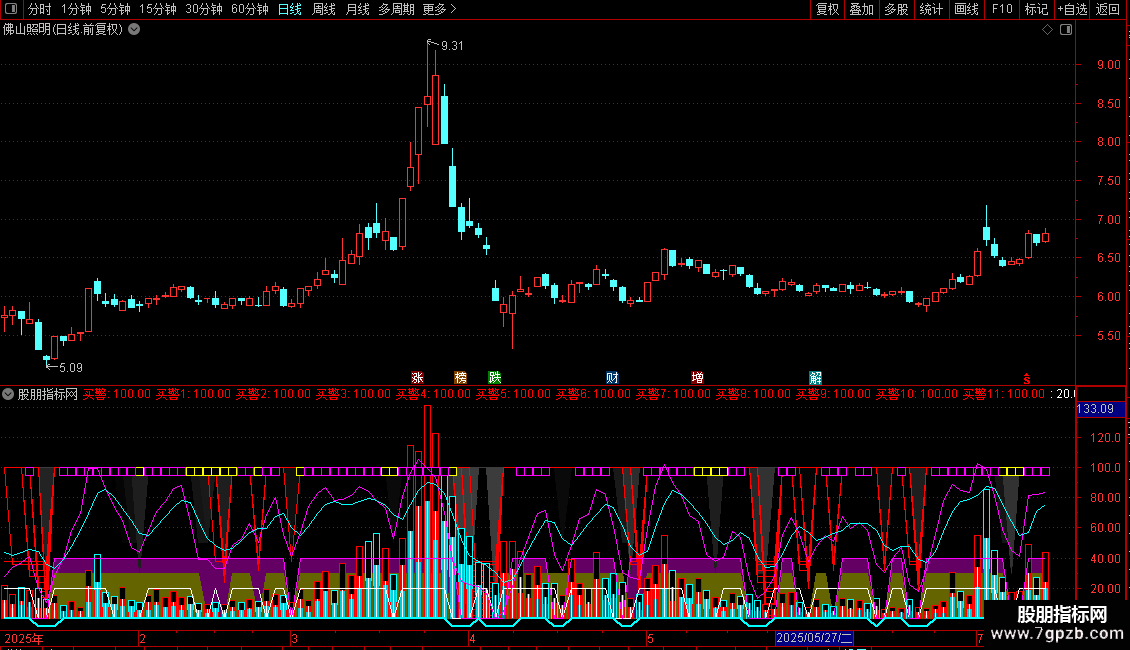Add stock via +自选 button
Image resolution: width=1130 pixels, height=650 pixels.
(1072, 9)
